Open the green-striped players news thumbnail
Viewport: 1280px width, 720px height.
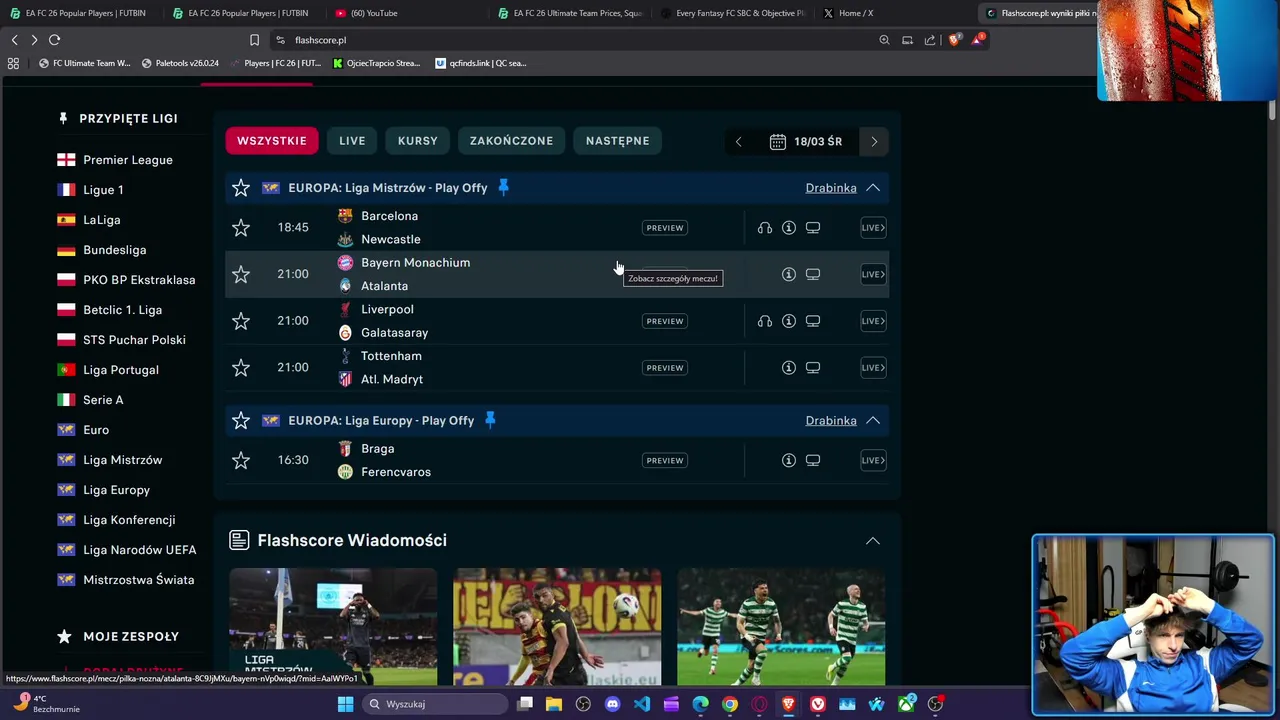[781, 625]
